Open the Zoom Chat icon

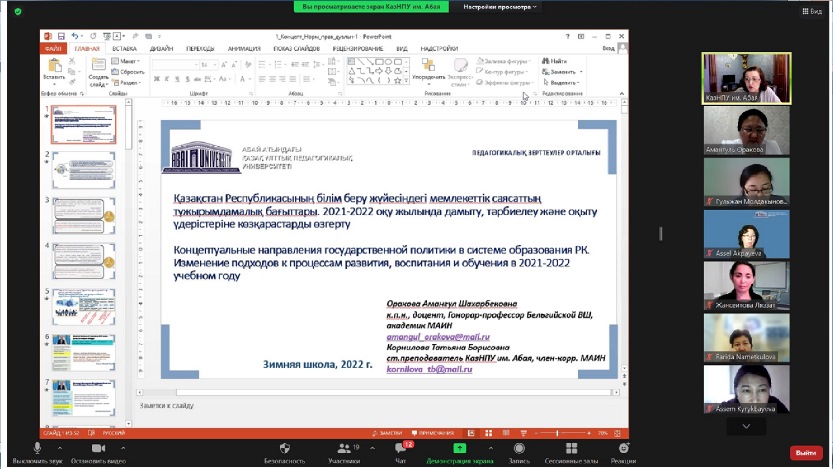tap(401, 448)
